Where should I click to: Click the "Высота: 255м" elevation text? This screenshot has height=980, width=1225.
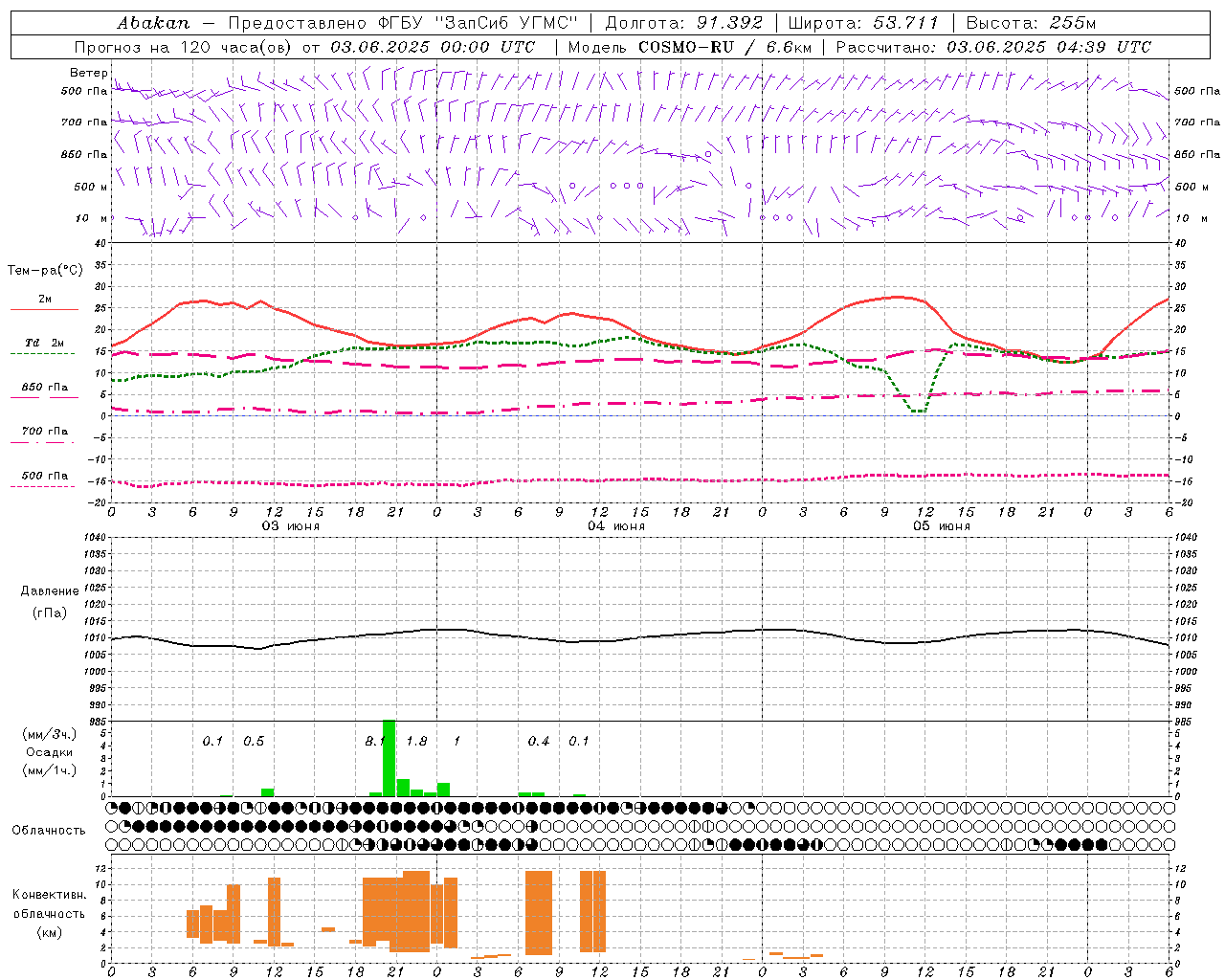[1031, 23]
